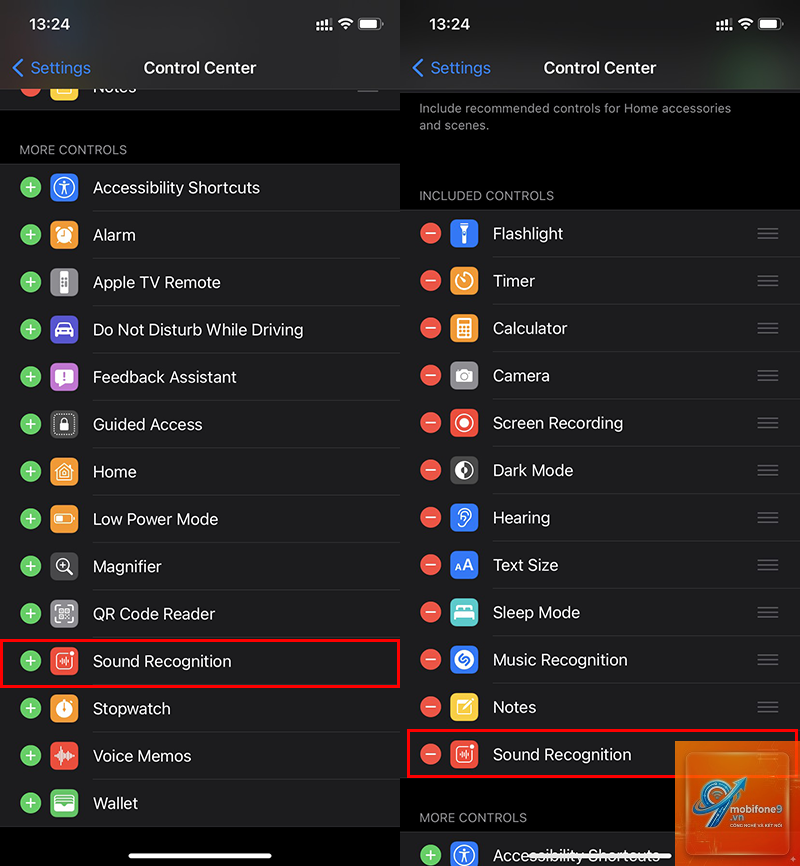The image size is (800, 866).
Task: Tap the Hearing label text
Action: tap(521, 518)
